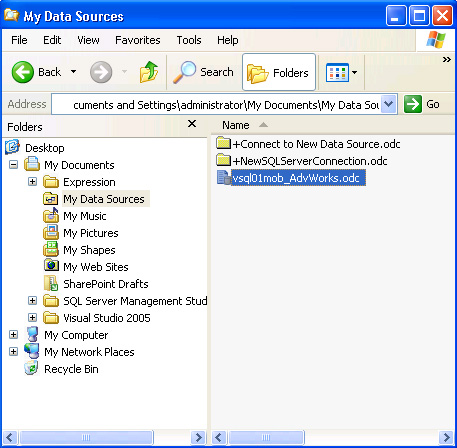Expand the My Computer tree node
This screenshot has height=448, width=457.
pyautogui.click(x=13, y=335)
